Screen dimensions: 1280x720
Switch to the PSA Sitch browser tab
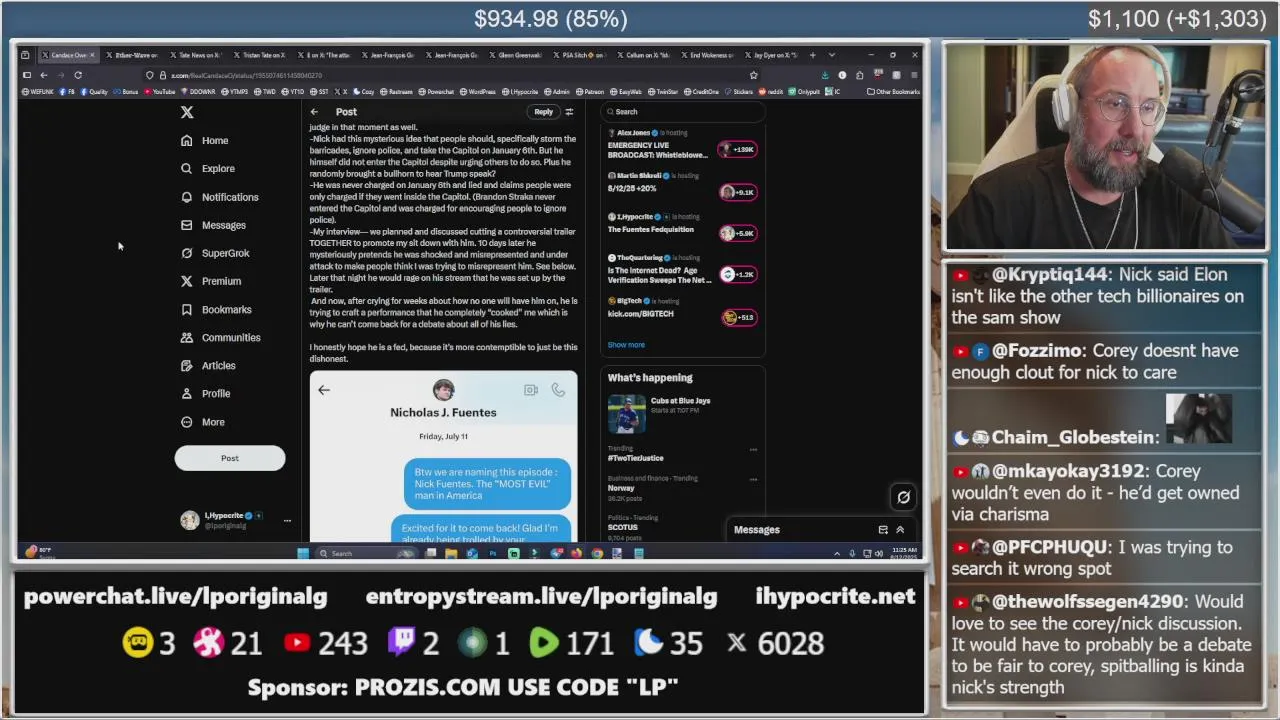(581, 55)
